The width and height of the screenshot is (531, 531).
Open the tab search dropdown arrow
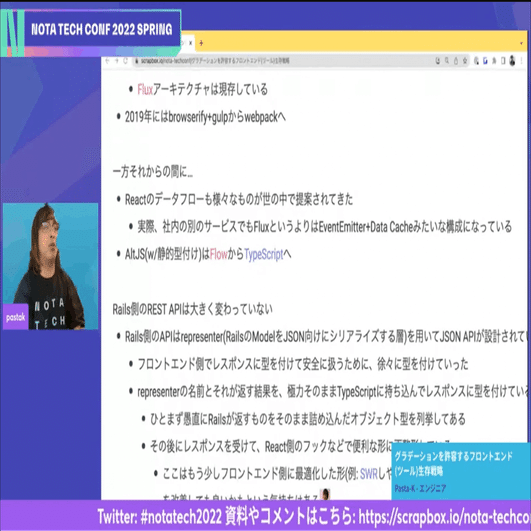[521, 43]
